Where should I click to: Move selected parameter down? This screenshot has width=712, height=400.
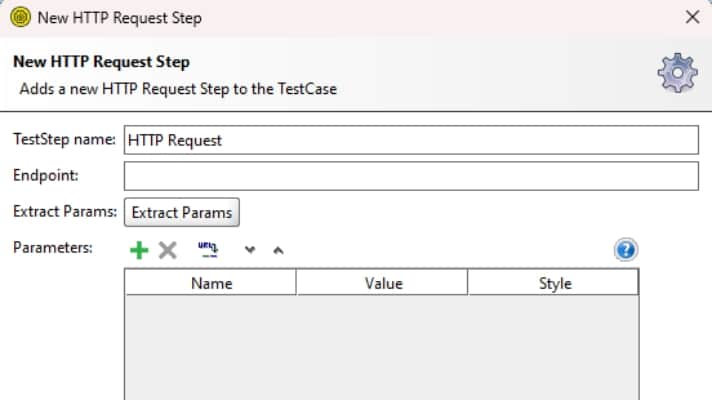[250, 250]
